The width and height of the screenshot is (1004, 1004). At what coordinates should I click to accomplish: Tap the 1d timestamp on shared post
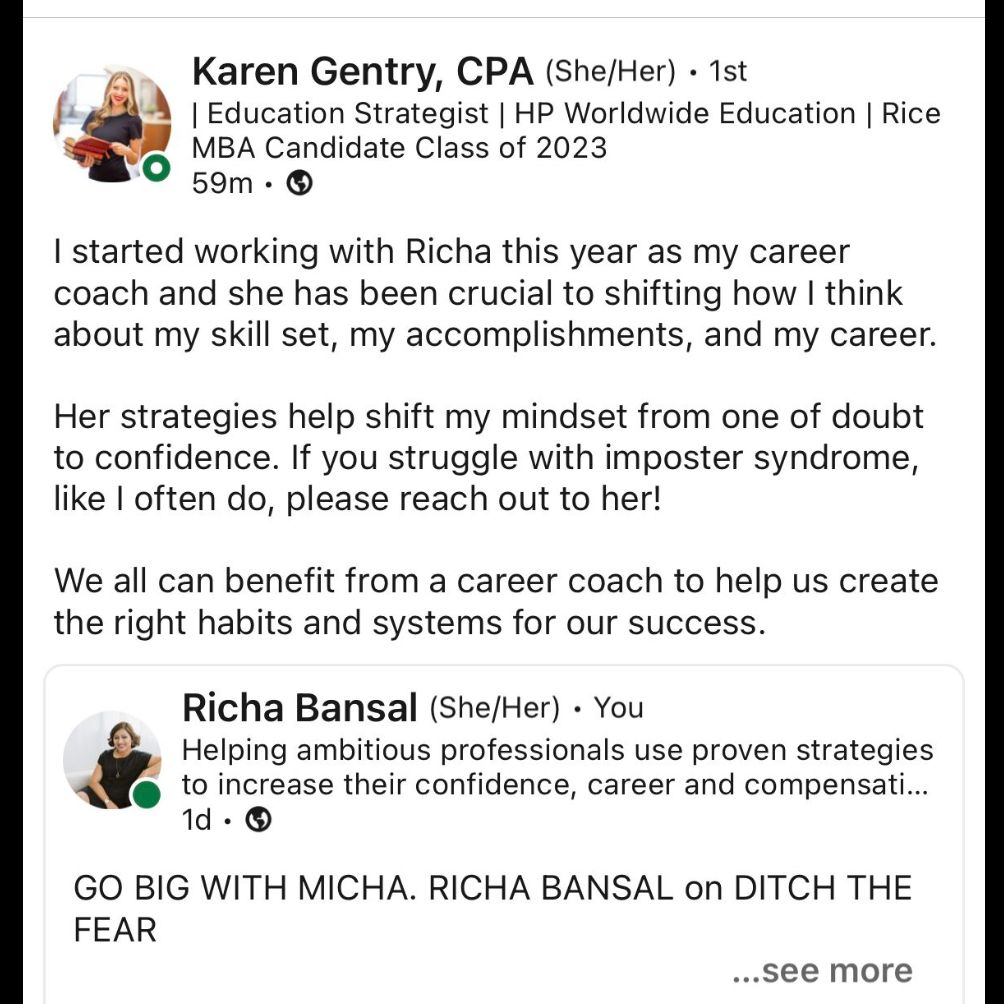[197, 820]
